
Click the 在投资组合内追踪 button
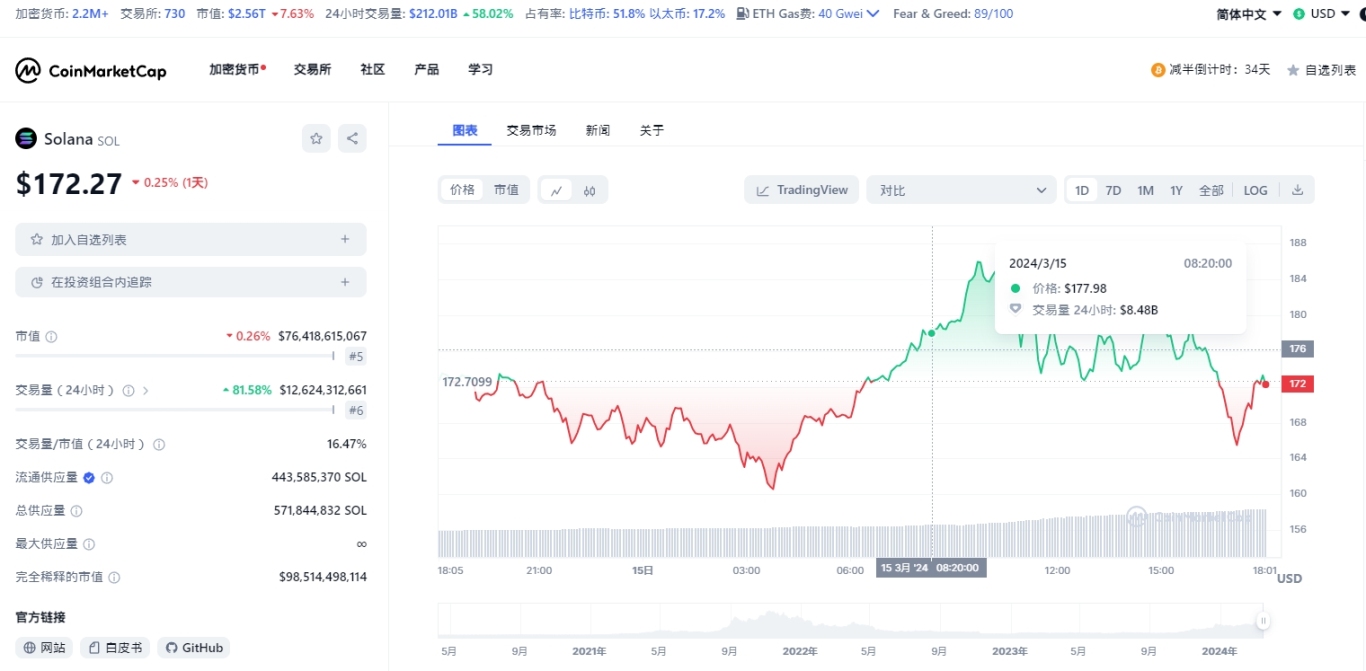click(x=191, y=282)
